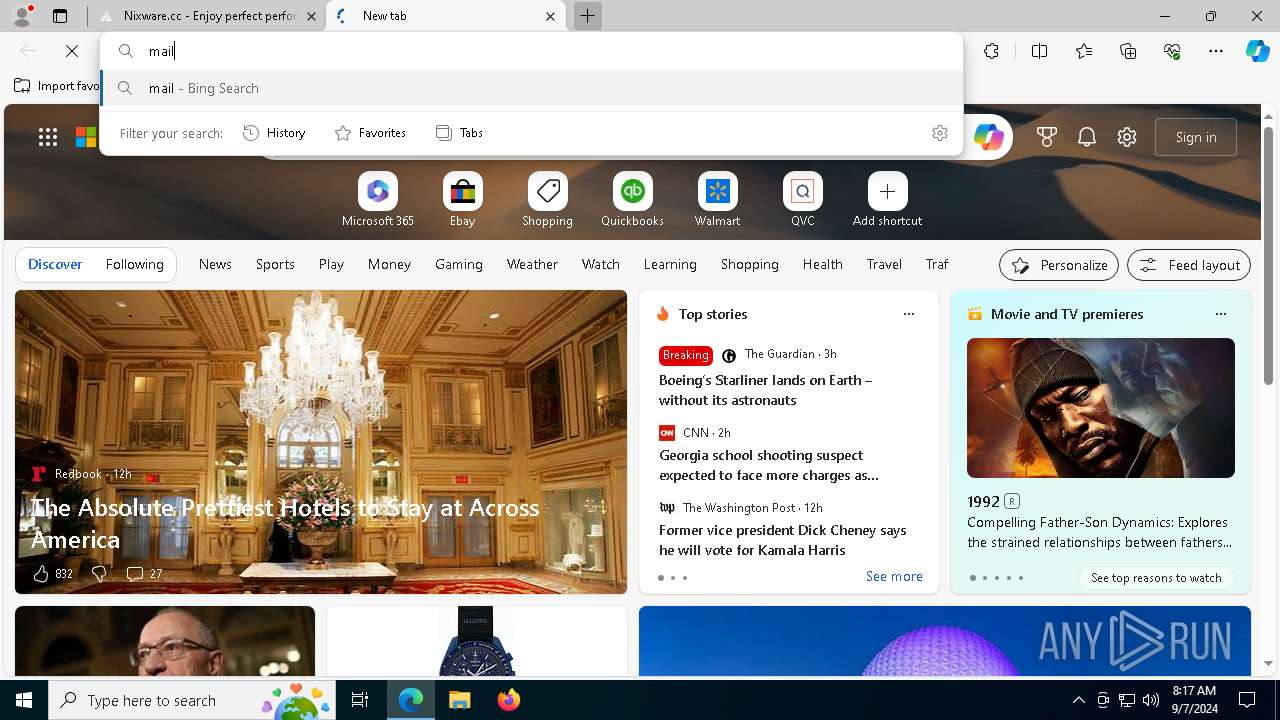Dislike the Prettiest Hotels article

(99, 574)
